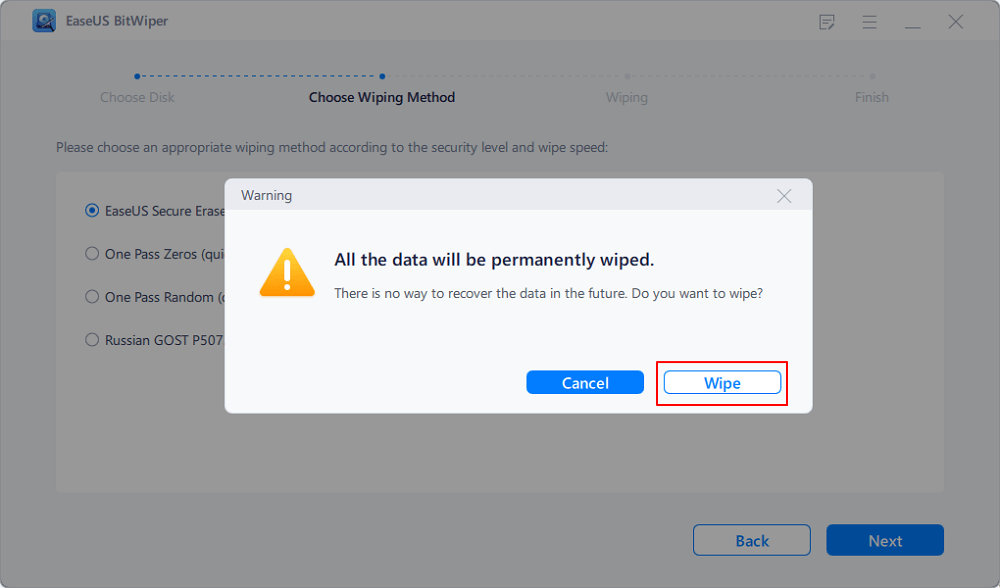Jump to the Choose Disk step
This screenshot has width=1000, height=588.
(136, 97)
